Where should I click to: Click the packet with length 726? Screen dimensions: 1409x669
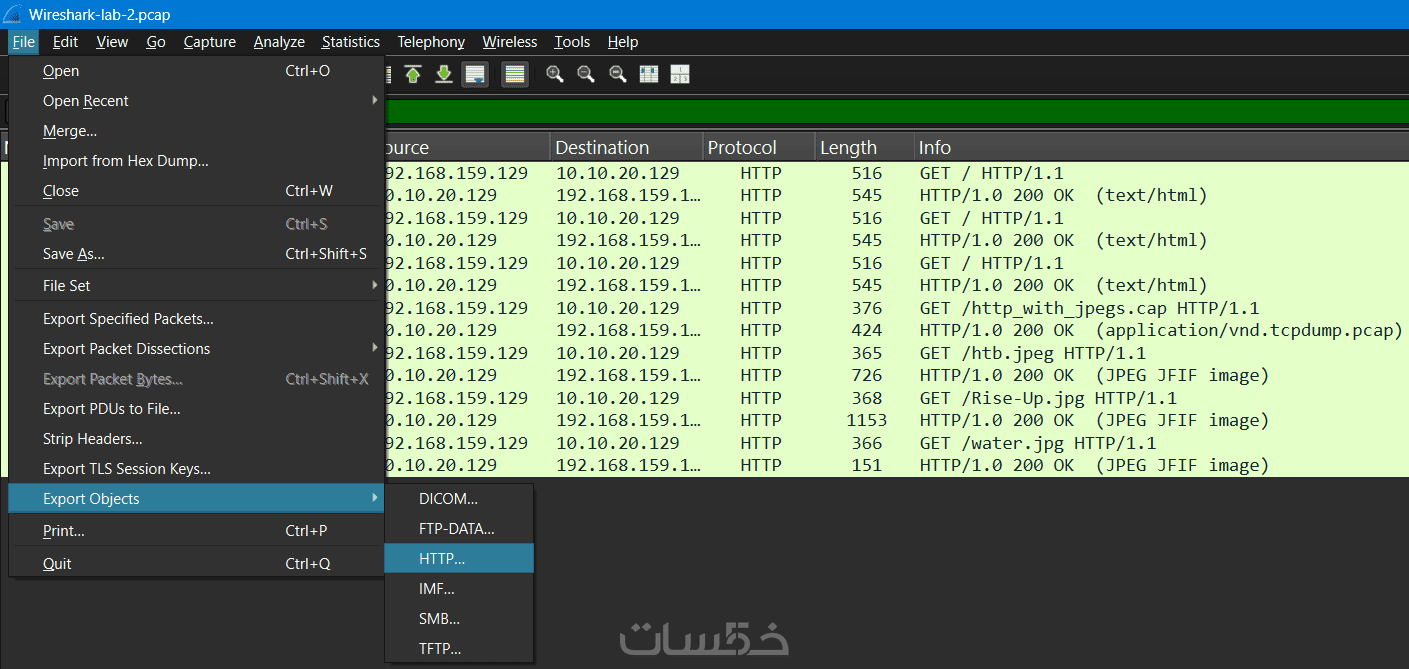(896, 375)
